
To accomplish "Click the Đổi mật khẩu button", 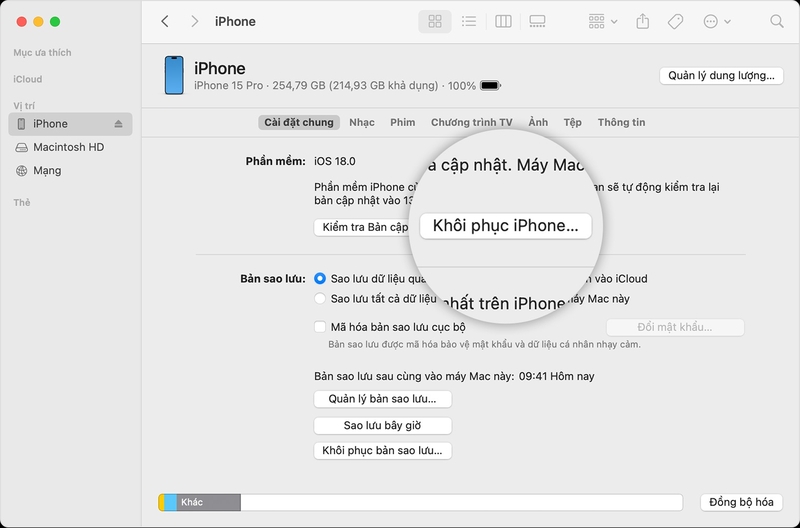I will [675, 327].
